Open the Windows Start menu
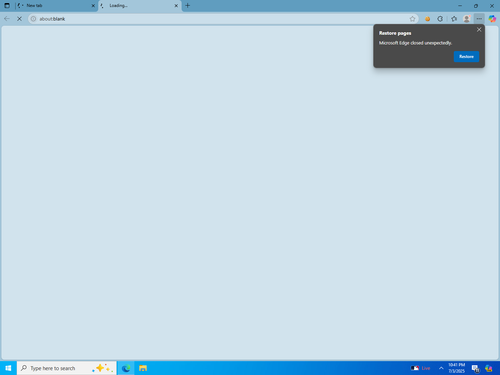Screen dimensions: 500x375 tap(8, 368)
